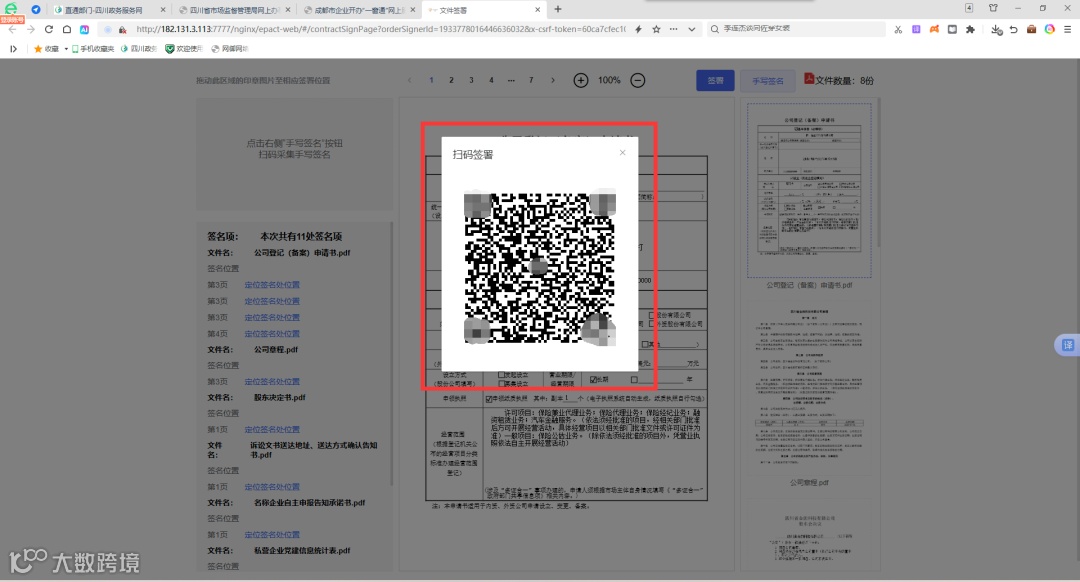
Task: Reload the page with the refresh icon
Action: (49, 30)
